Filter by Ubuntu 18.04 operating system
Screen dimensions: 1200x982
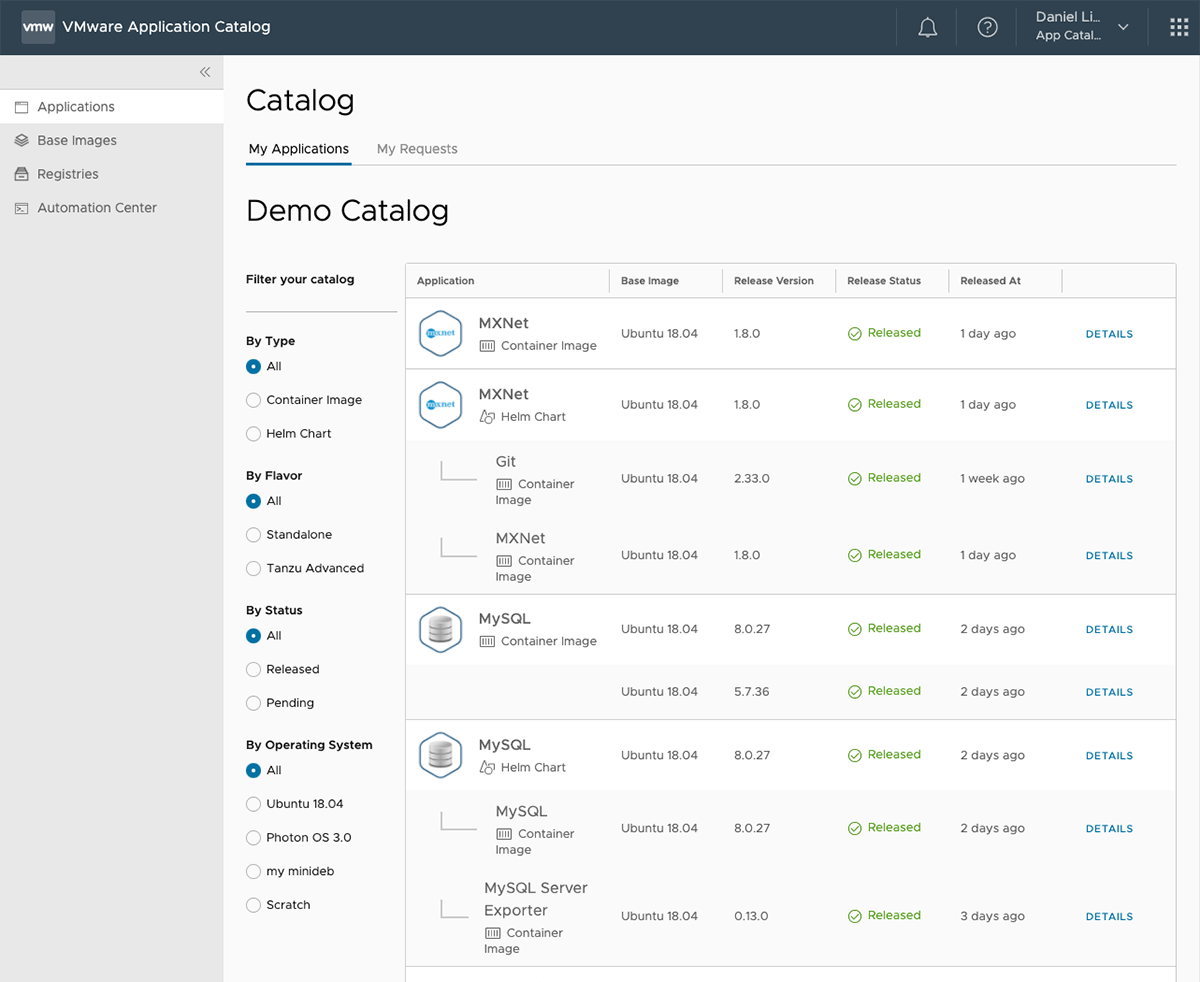(253, 804)
